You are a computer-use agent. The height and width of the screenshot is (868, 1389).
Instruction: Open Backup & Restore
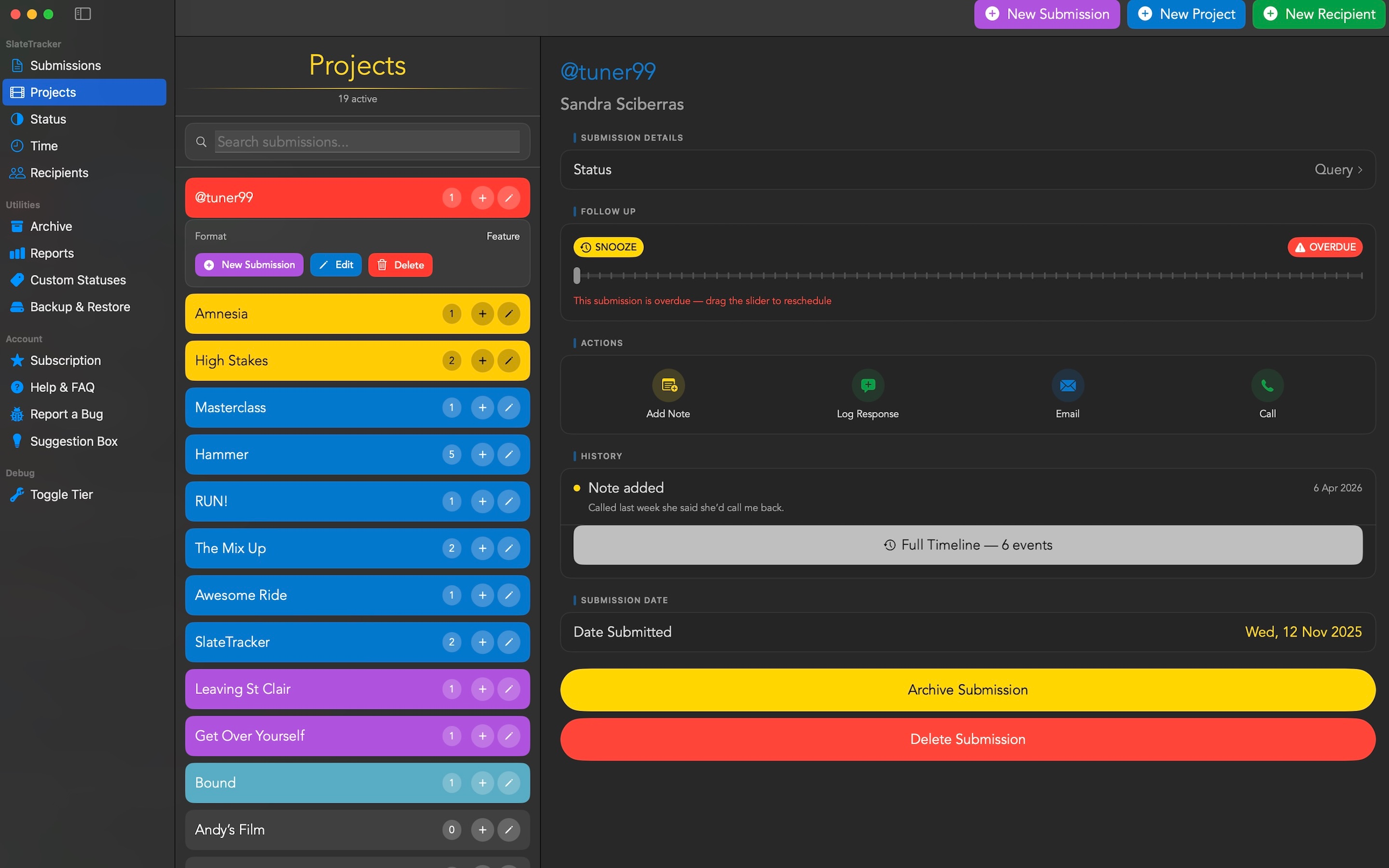[x=84, y=307]
